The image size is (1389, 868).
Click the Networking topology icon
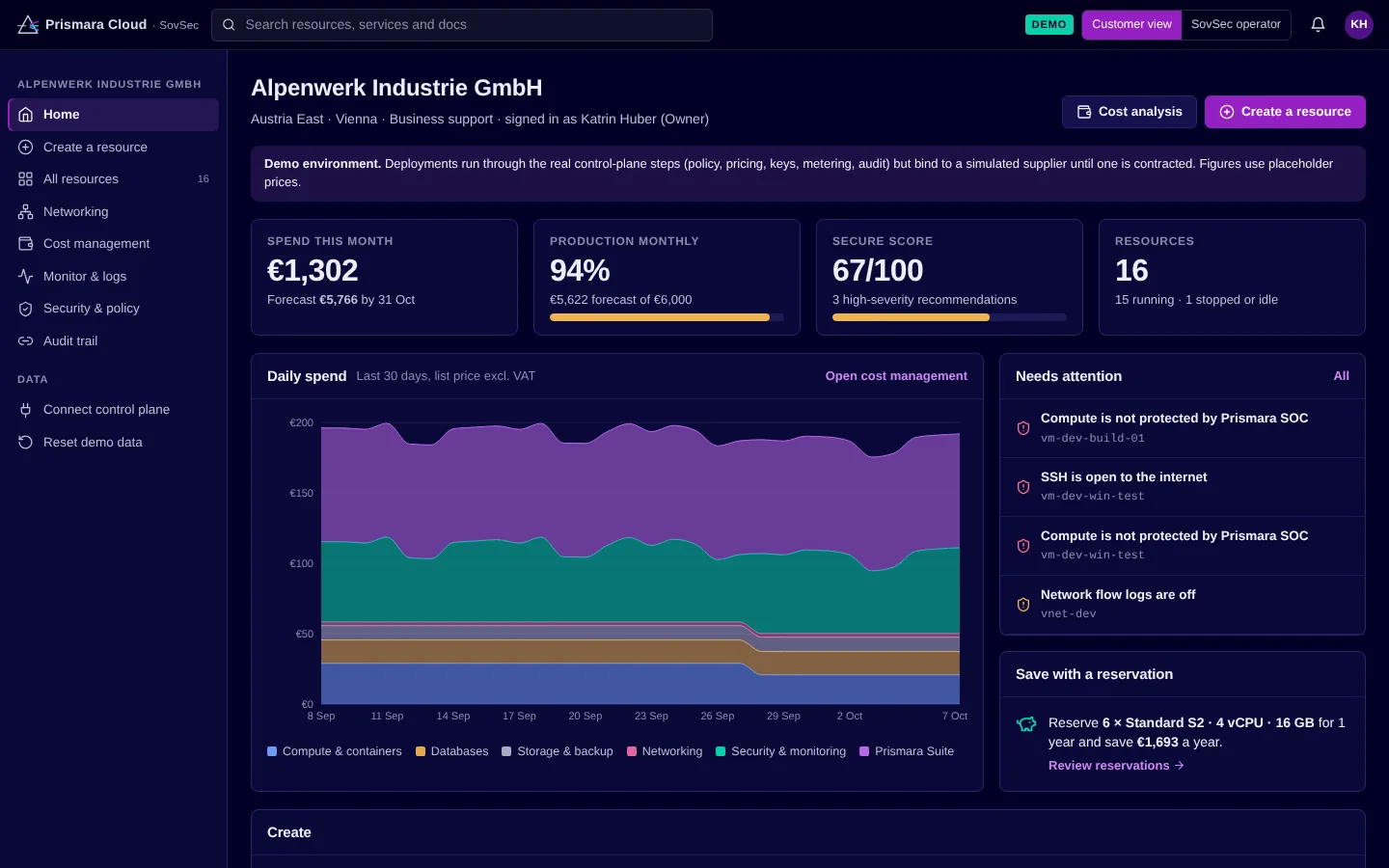point(26,211)
